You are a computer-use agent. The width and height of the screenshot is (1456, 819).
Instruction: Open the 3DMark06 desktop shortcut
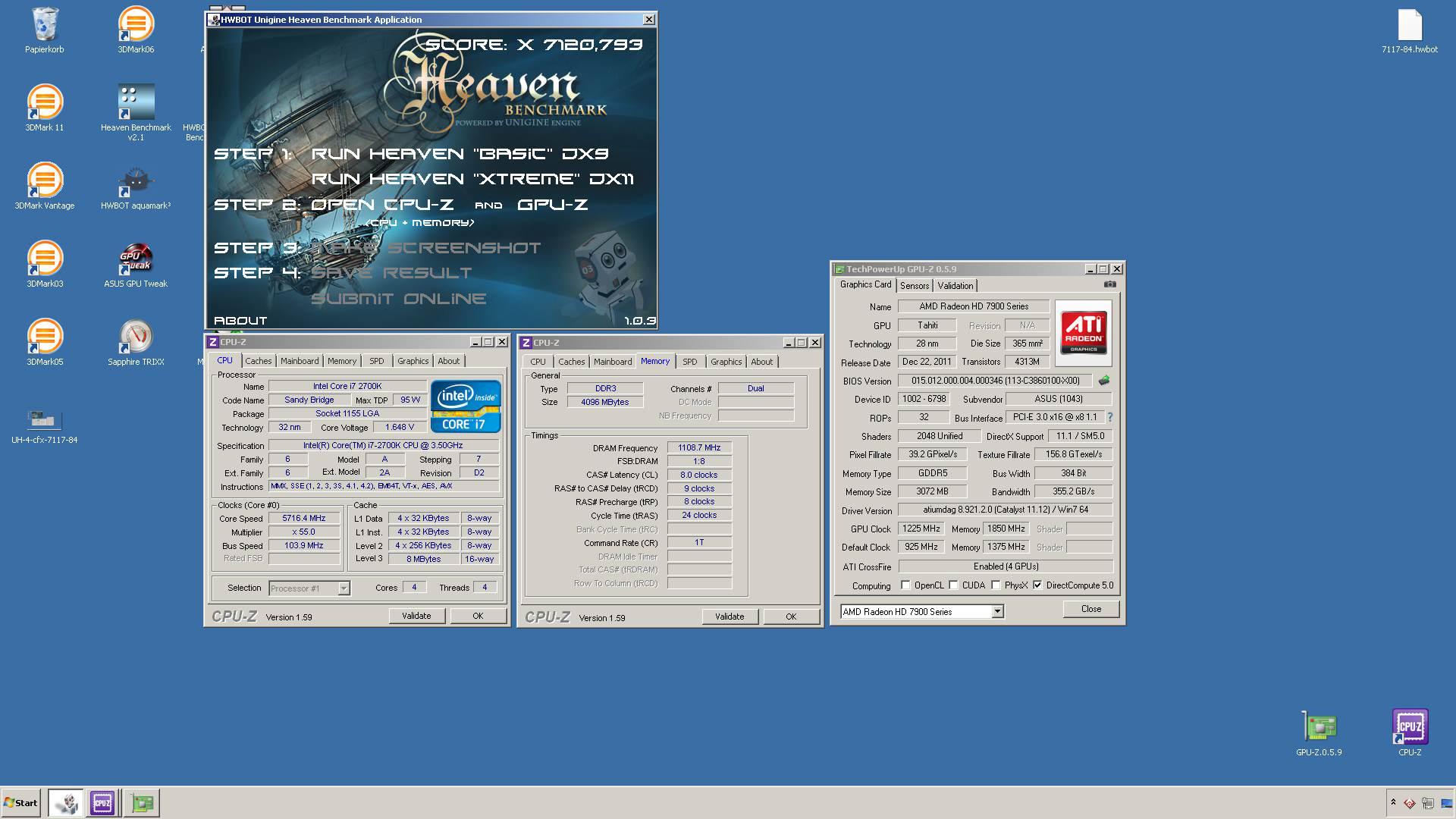tap(136, 30)
